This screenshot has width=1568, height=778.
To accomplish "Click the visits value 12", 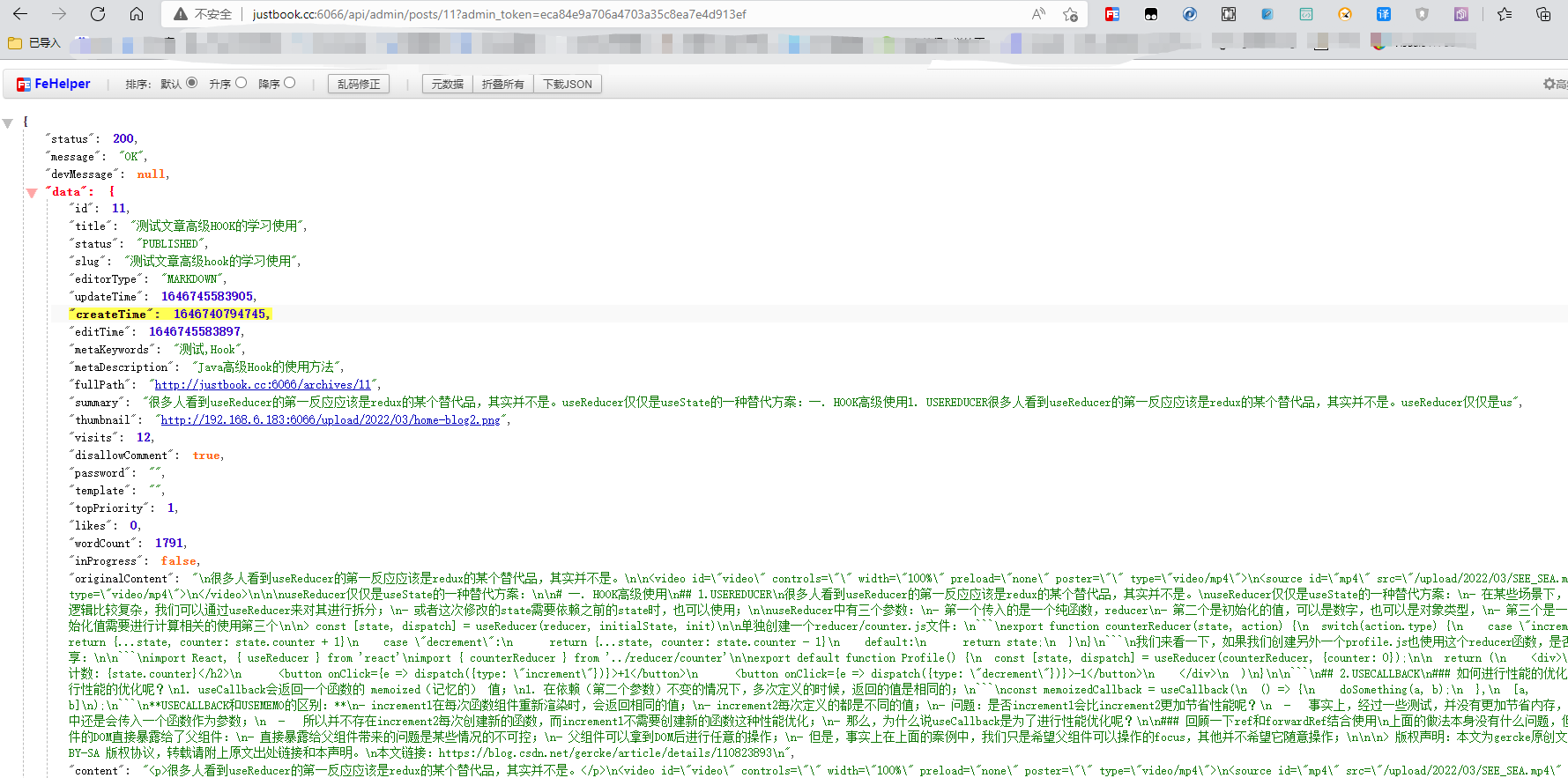I will pos(144,438).
